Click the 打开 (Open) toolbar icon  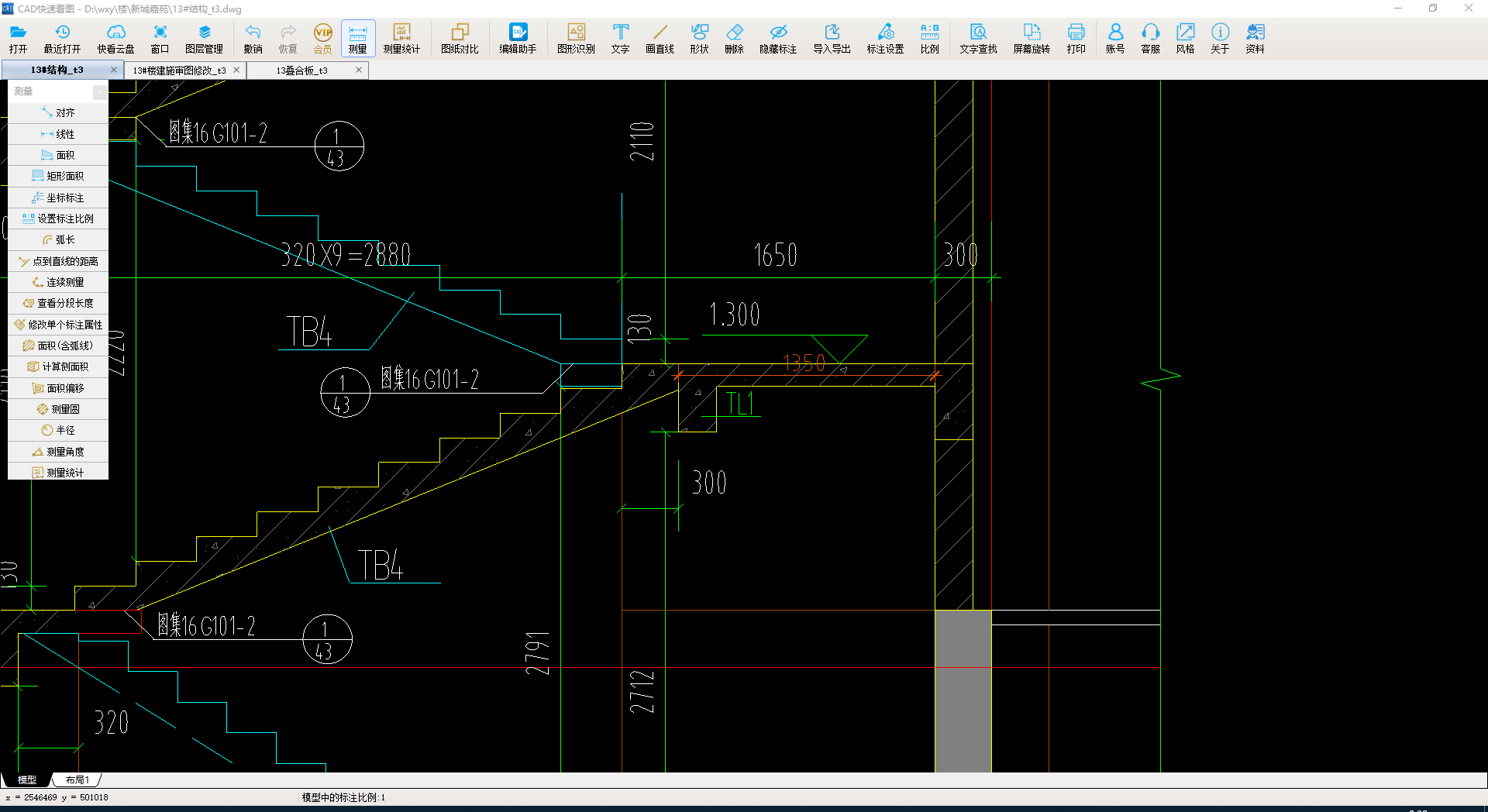tap(18, 38)
